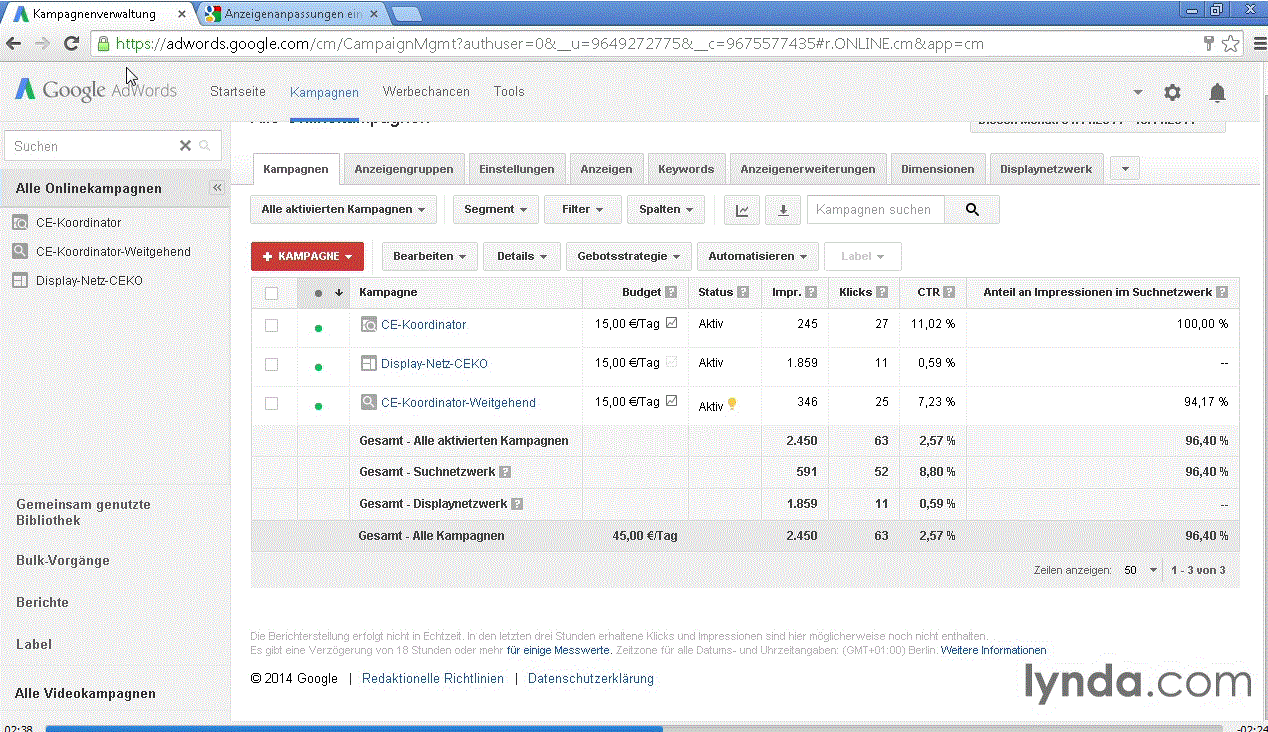The height and width of the screenshot is (732, 1268).
Task: Tick the checkbox for Display-Netz-CEKO
Action: pos(271,364)
